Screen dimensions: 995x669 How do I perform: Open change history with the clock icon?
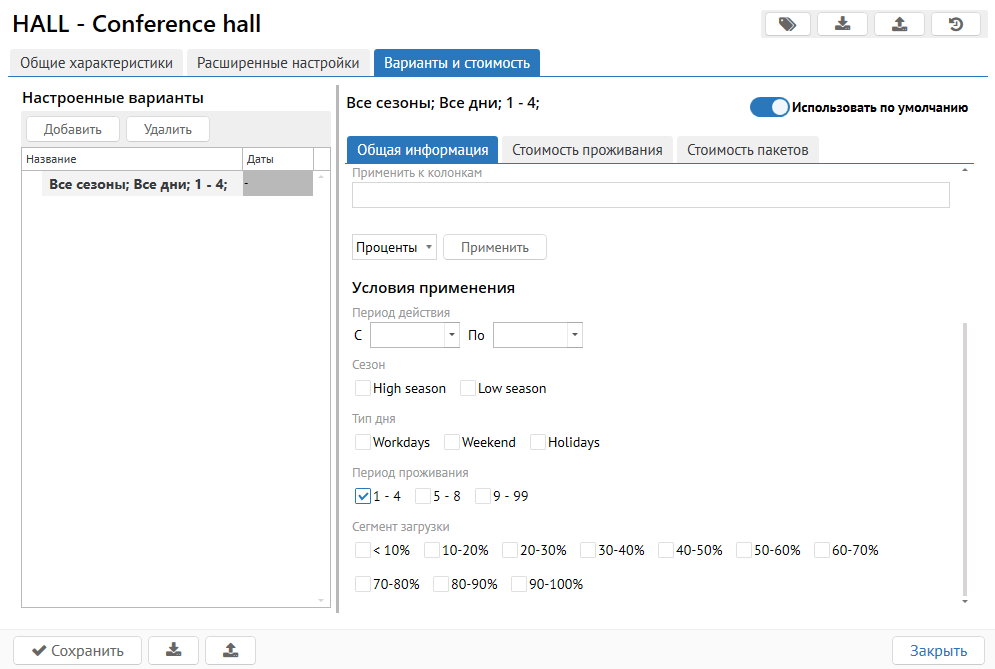point(955,25)
